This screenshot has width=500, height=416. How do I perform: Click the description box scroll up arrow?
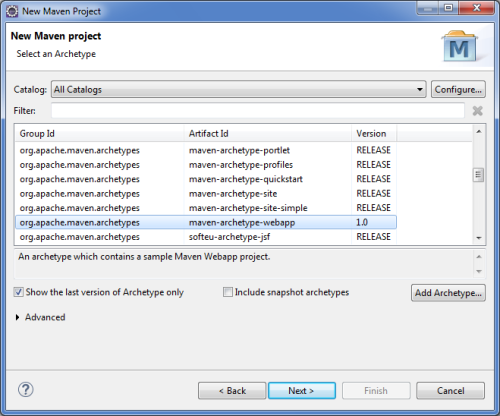[x=479, y=257]
